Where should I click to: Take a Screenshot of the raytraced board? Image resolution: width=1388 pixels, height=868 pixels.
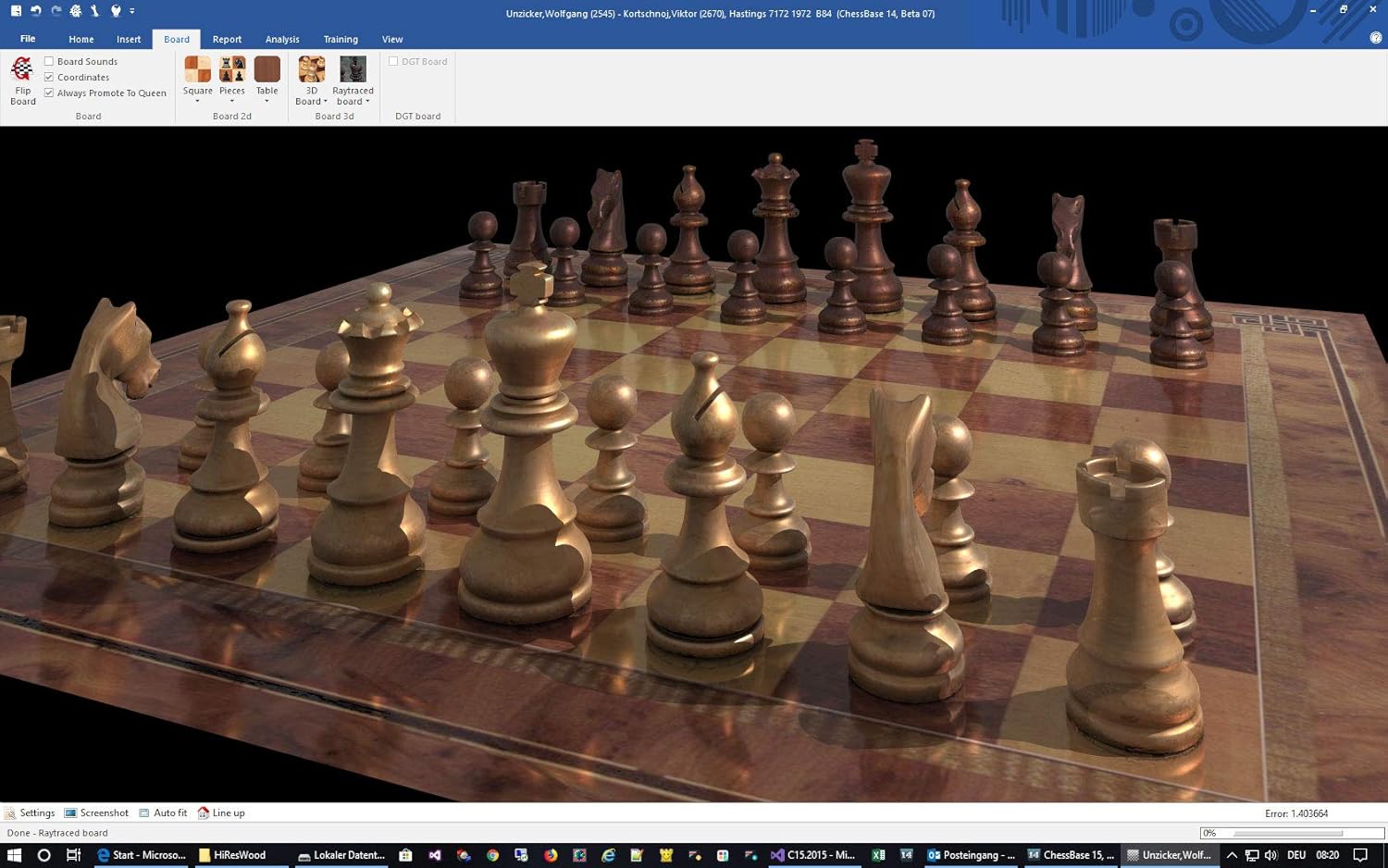point(96,812)
